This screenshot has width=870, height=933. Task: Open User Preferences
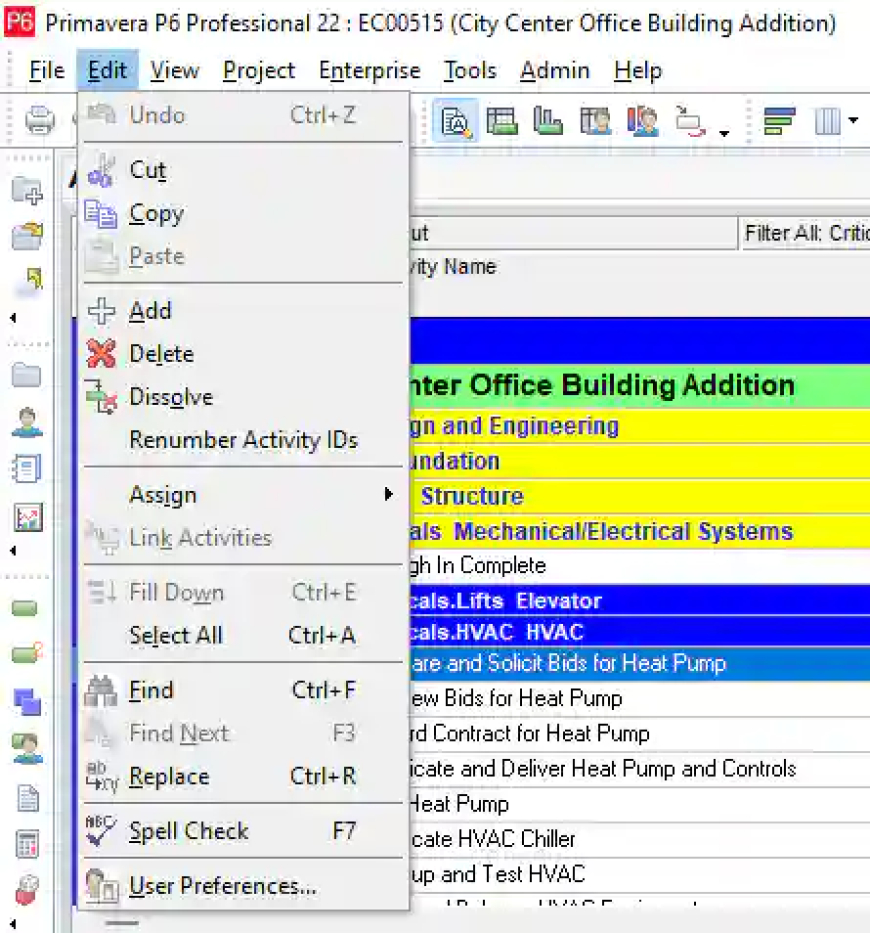(x=243, y=887)
